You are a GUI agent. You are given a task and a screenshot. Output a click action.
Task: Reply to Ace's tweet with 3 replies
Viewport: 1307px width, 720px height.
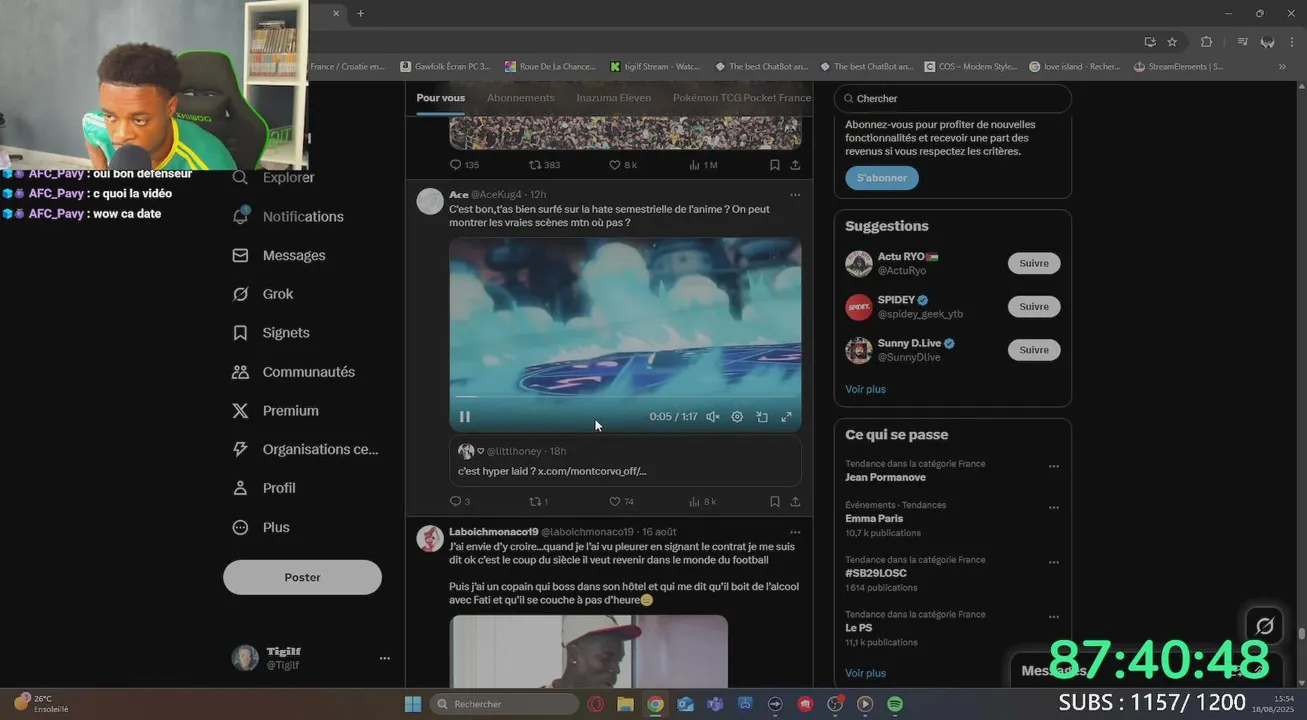point(455,502)
